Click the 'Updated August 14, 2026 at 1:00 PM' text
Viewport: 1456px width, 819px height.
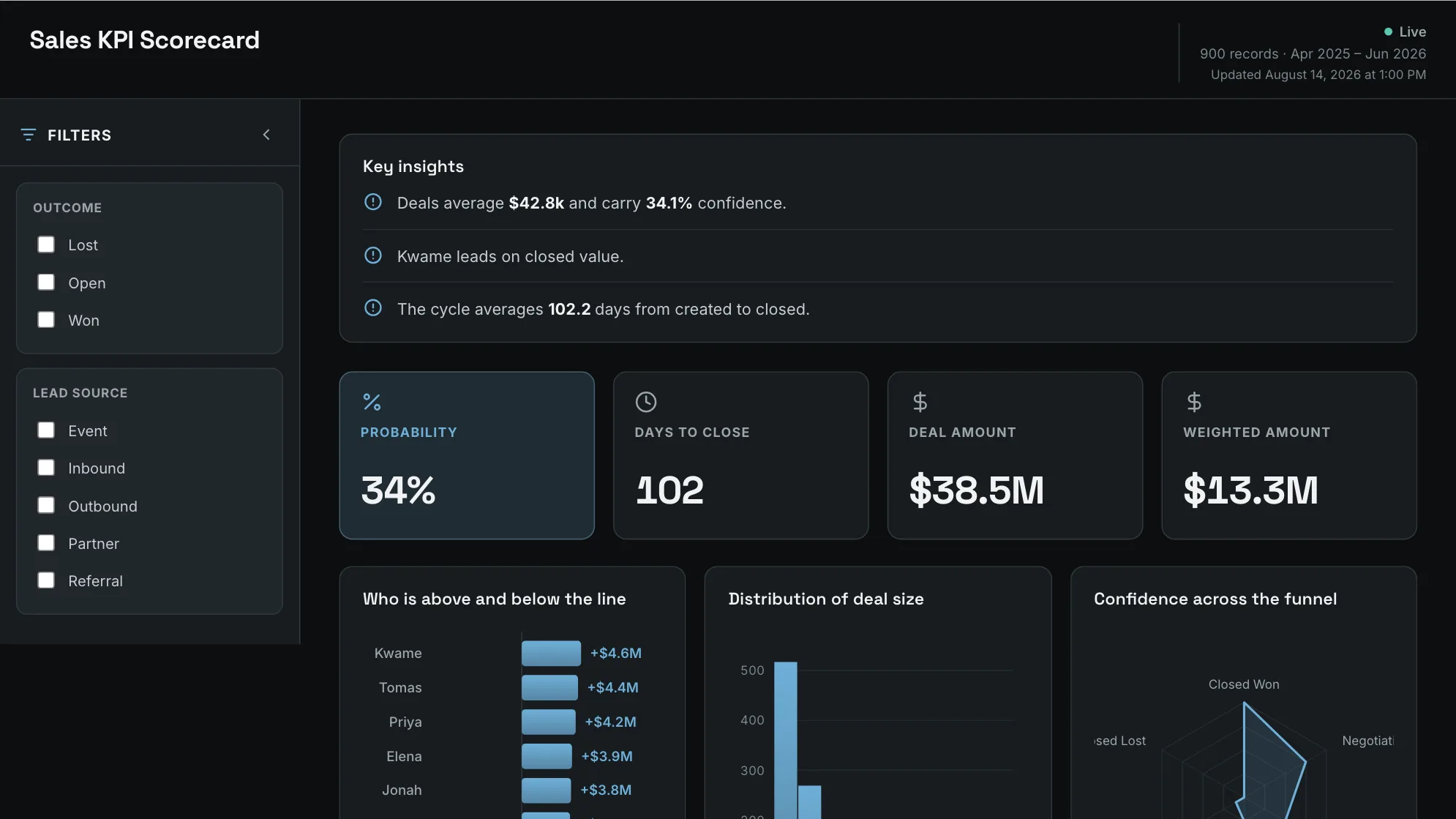coord(1318,75)
